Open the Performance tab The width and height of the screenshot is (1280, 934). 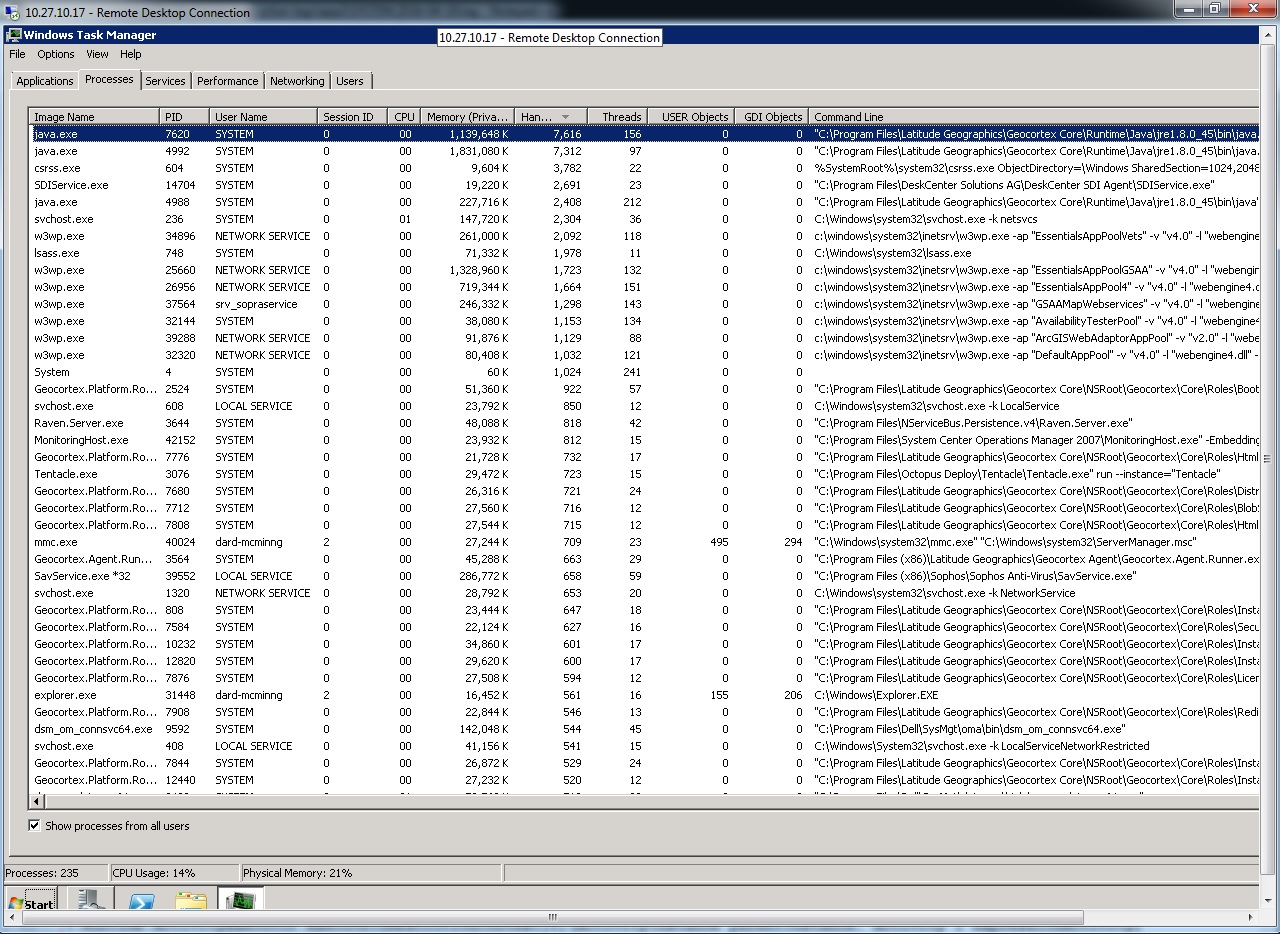(227, 81)
